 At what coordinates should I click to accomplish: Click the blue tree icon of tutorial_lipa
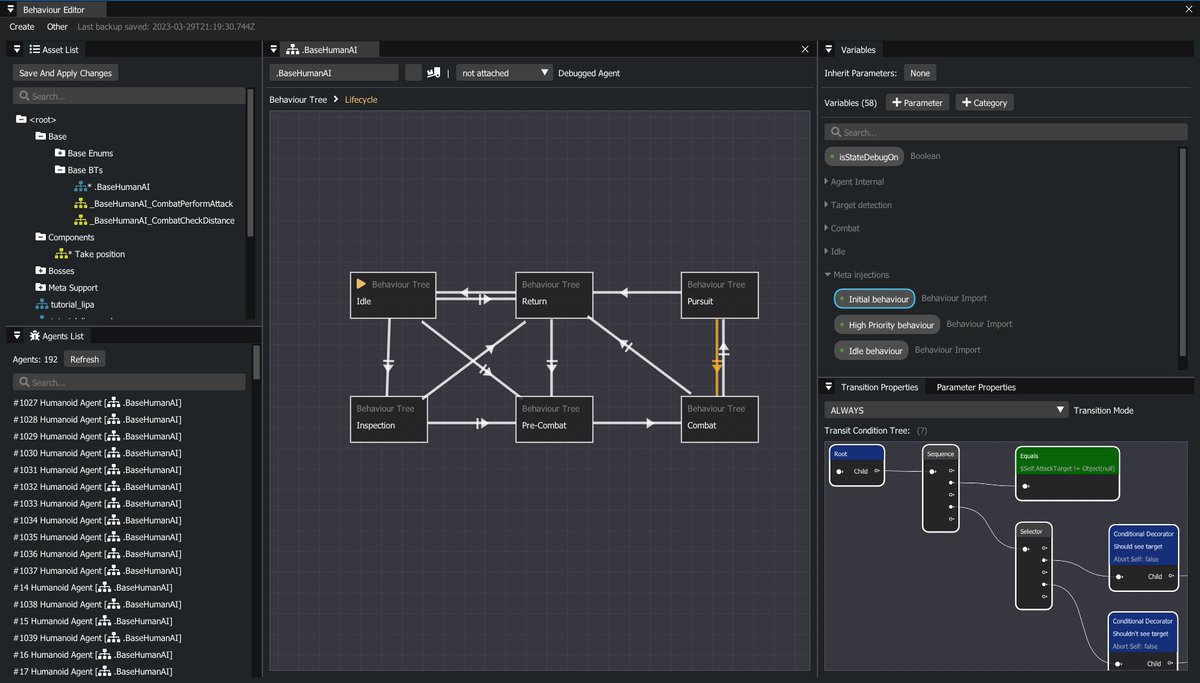tap(41, 304)
